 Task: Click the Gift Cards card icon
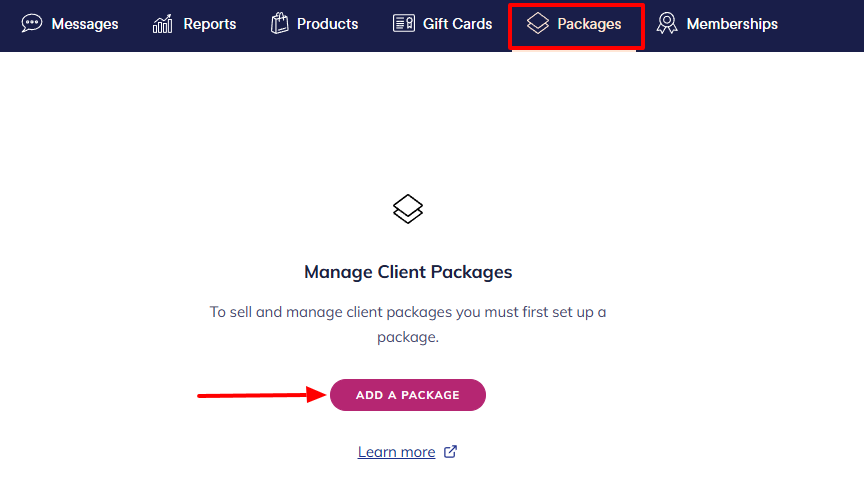click(x=404, y=24)
